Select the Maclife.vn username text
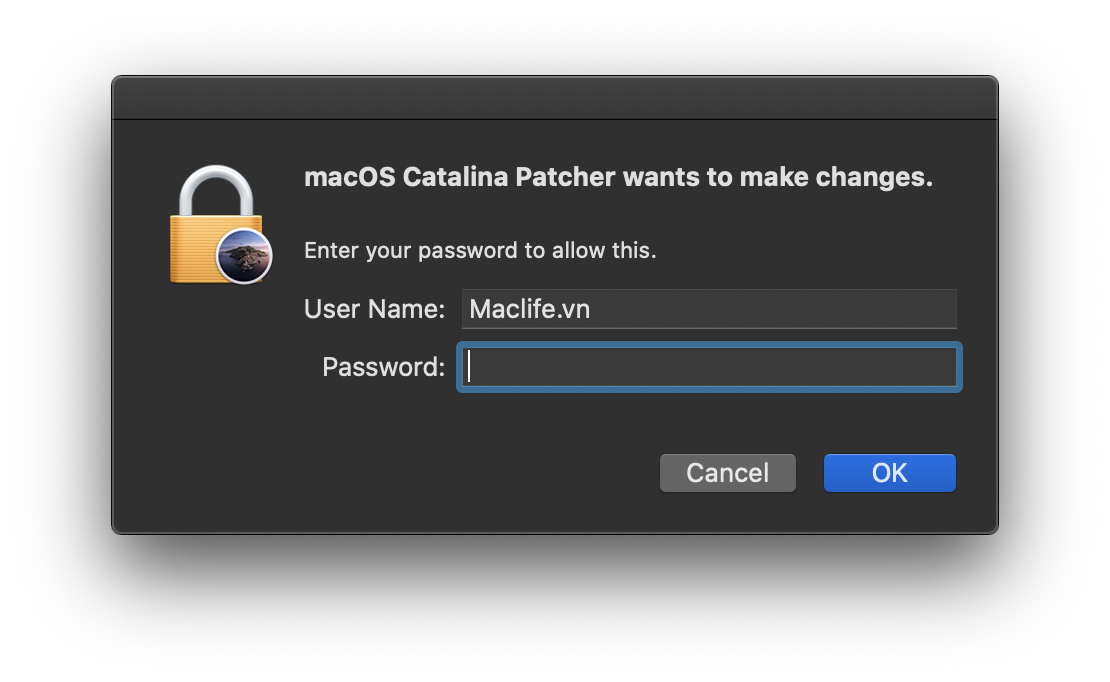Screen dimensions: 1110x682 [x=527, y=309]
